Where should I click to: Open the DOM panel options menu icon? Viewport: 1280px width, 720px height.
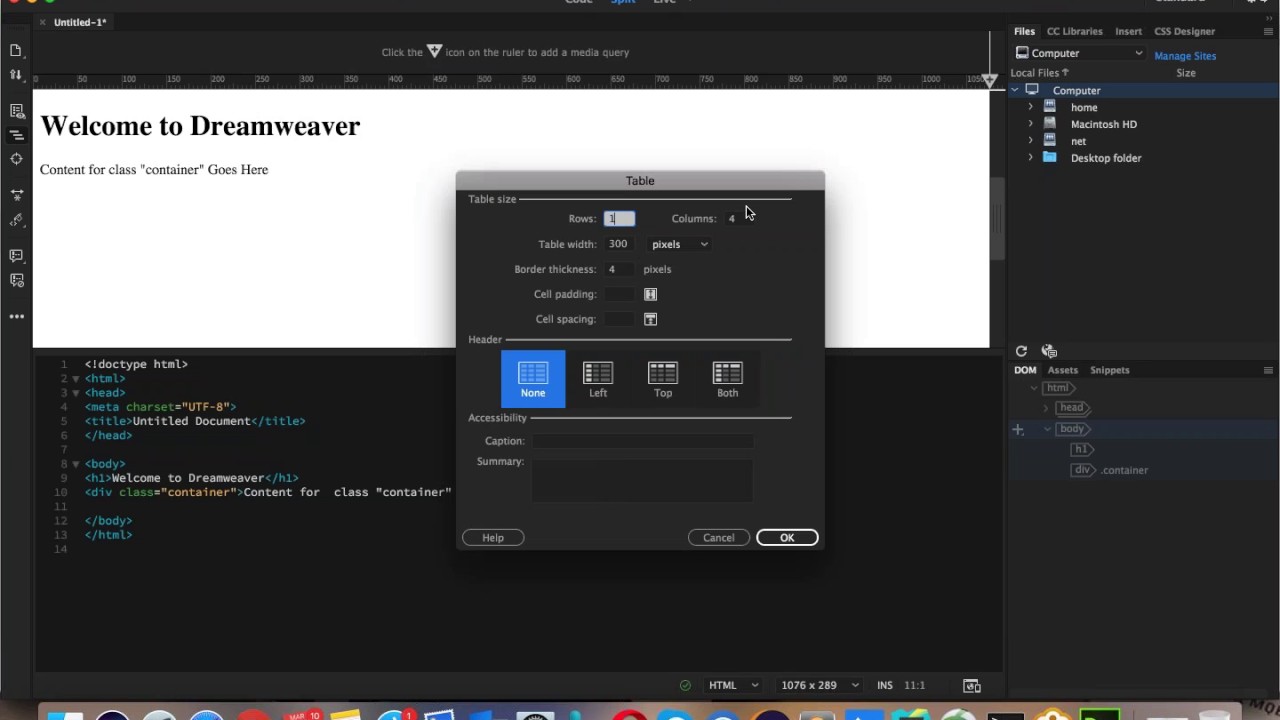click(1268, 370)
